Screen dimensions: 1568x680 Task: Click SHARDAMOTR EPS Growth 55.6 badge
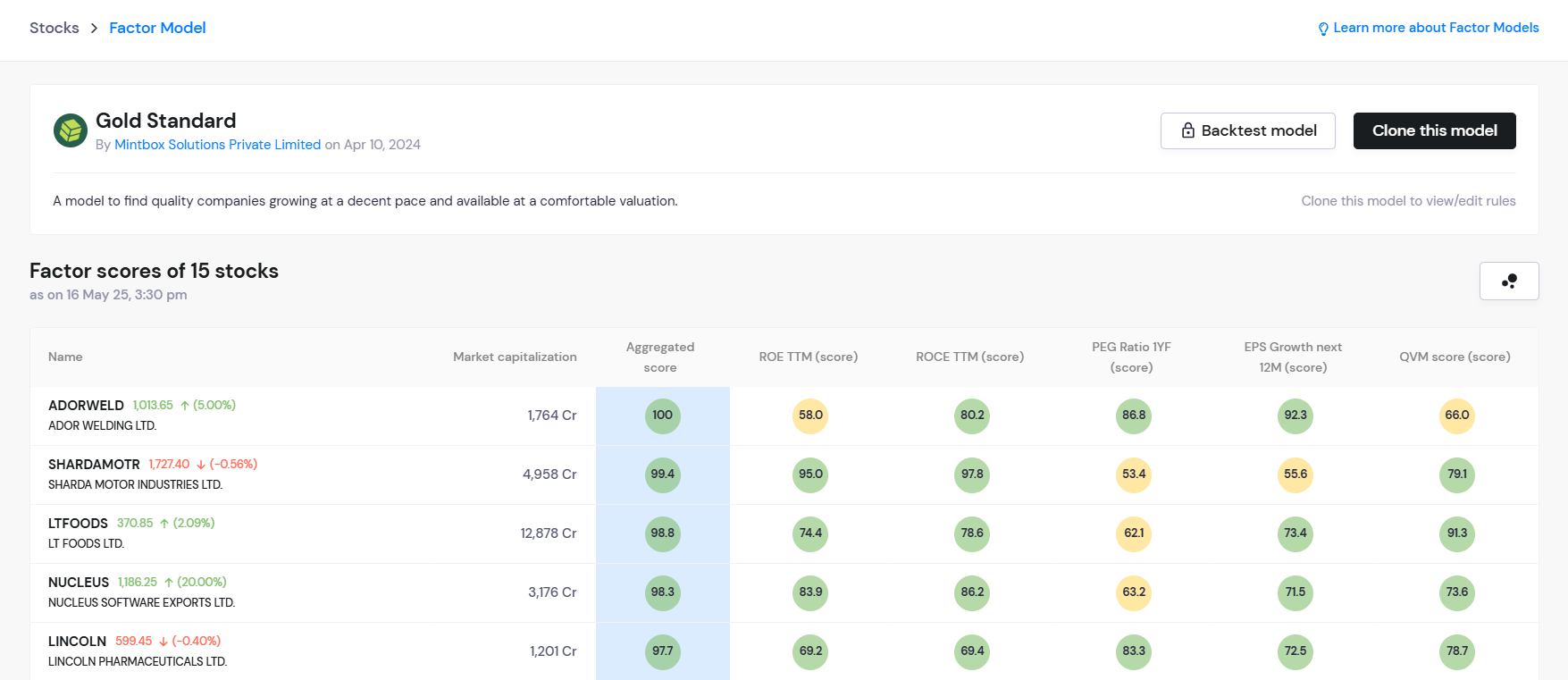pyautogui.click(x=1295, y=474)
